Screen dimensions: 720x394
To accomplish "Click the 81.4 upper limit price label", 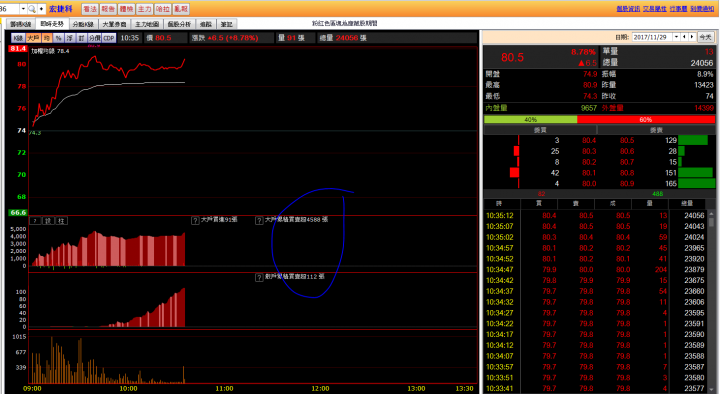I will pyautogui.click(x=18, y=49).
